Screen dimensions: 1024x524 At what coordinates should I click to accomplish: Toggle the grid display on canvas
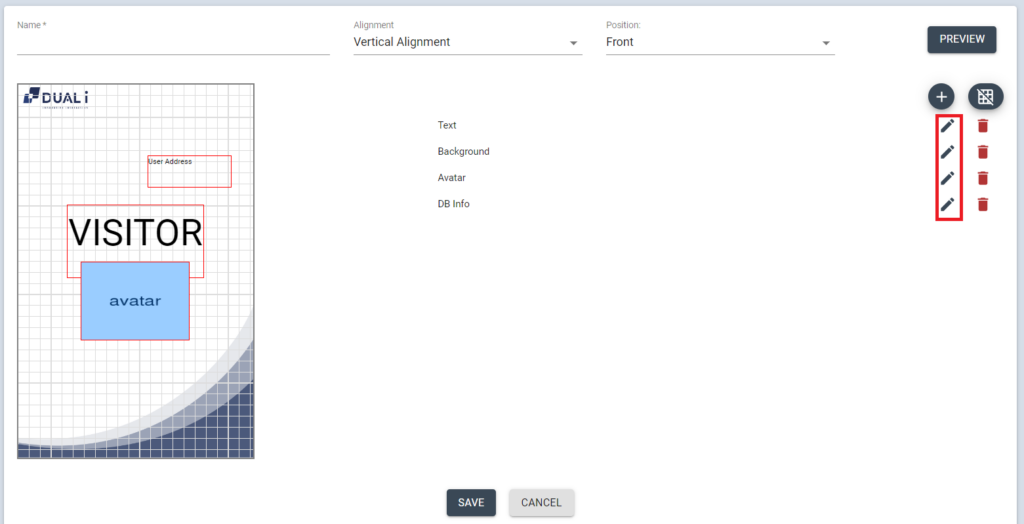[985, 97]
